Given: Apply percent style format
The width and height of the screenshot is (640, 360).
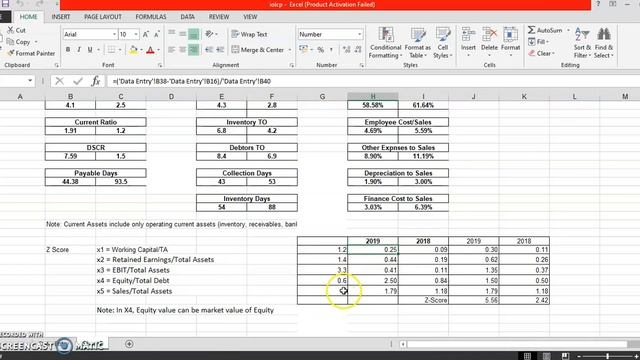Looking at the screenshot, I should (321, 50).
